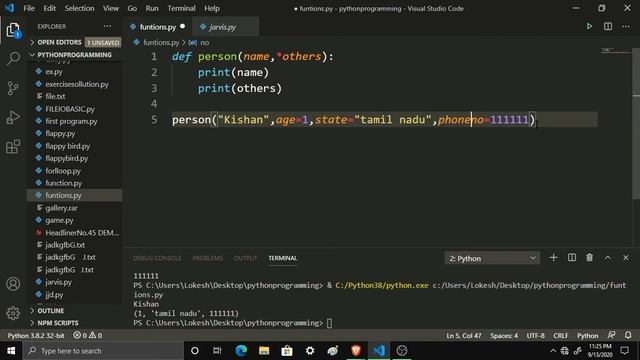Screen dimensions: 640x360
Task: Click the Type here to search box
Action: click(103, 351)
